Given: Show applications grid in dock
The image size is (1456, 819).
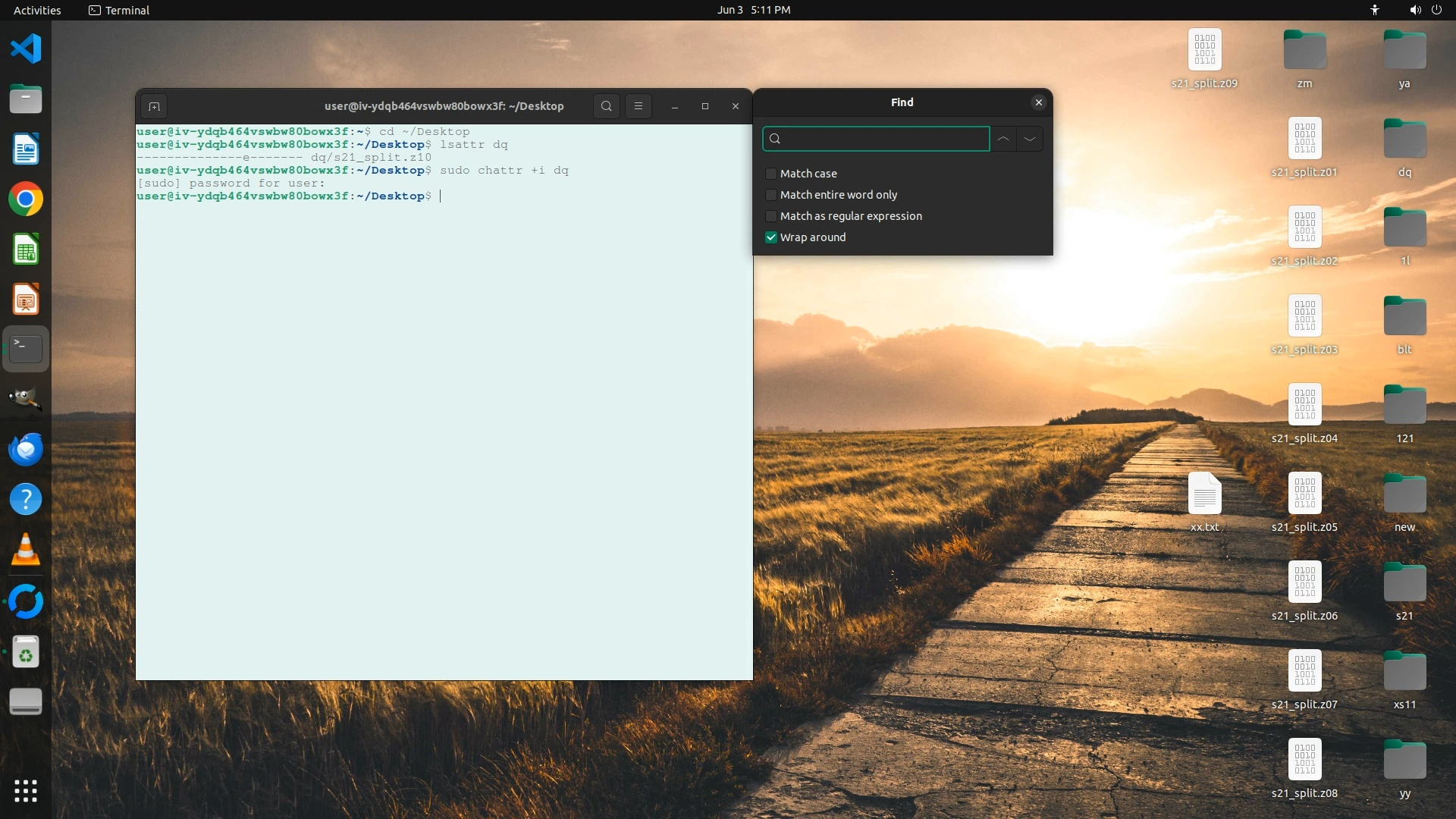Looking at the screenshot, I should coord(26,790).
